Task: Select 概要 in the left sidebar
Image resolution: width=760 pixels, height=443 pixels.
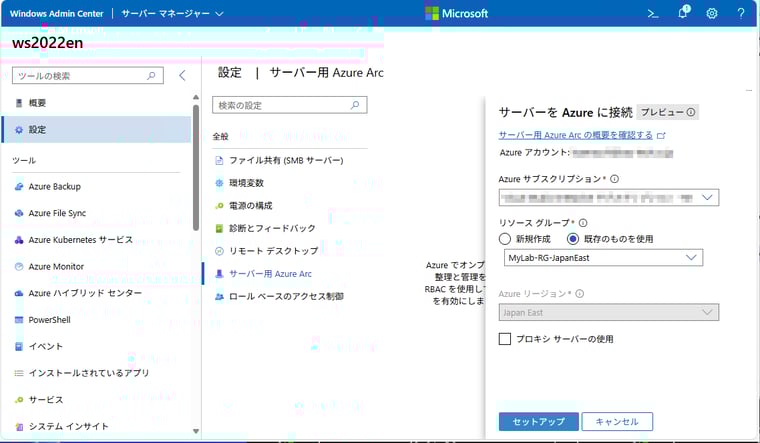Action: tap(96, 103)
